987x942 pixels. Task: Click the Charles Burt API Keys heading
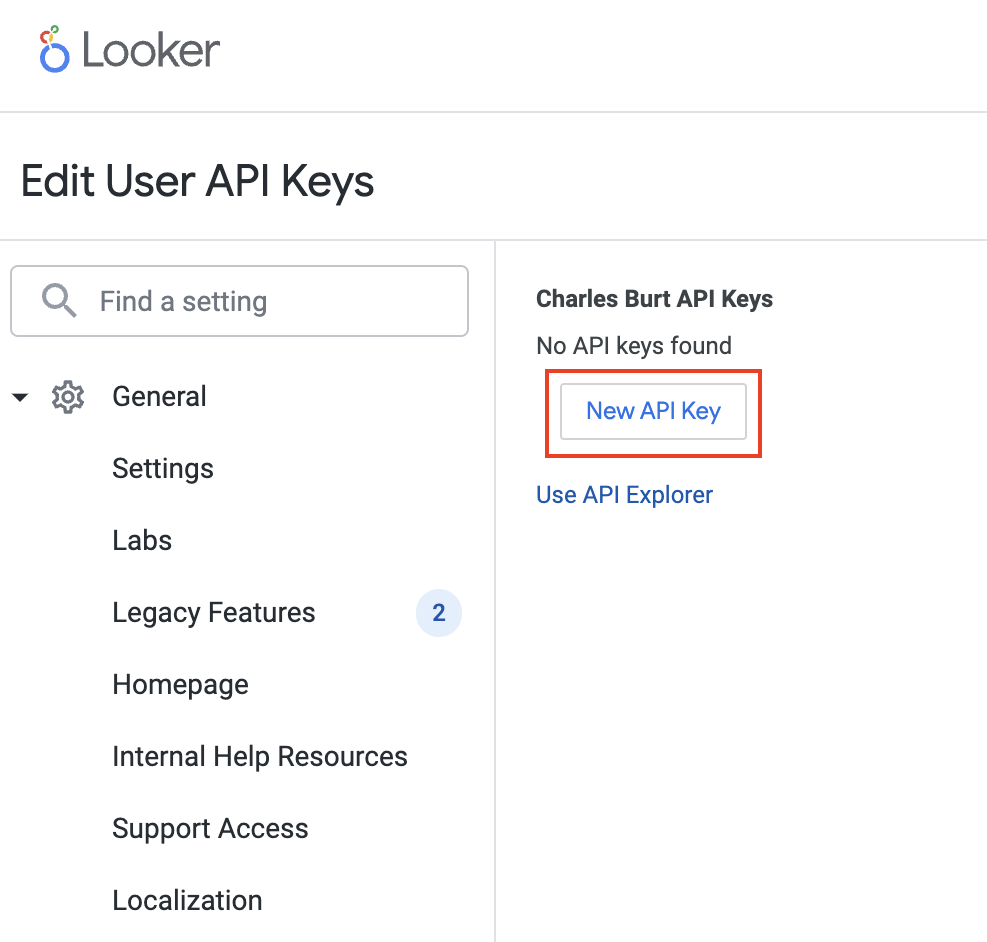tap(654, 298)
